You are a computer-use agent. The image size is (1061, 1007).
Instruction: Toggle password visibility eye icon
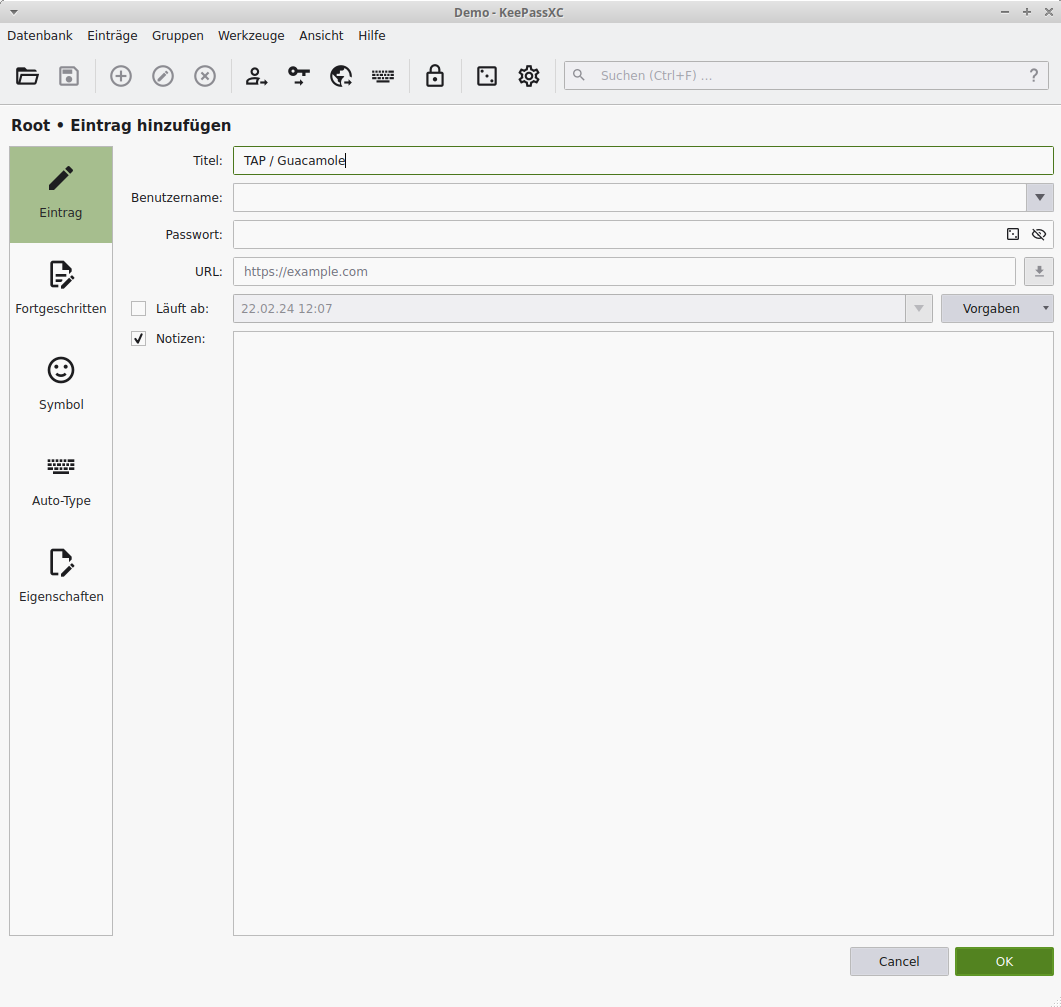click(x=1038, y=234)
